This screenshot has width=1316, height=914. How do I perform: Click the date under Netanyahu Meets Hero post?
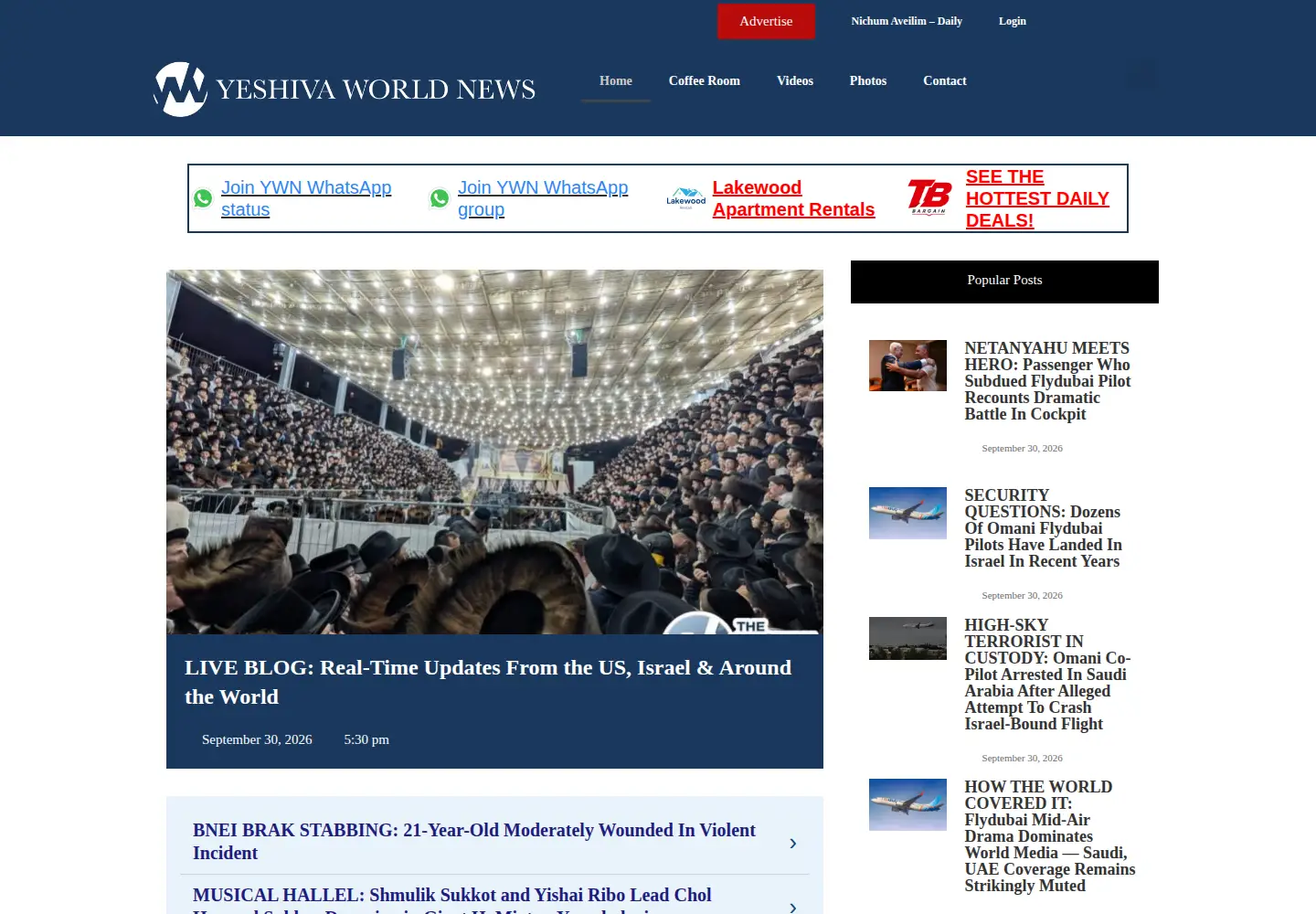tap(1022, 448)
